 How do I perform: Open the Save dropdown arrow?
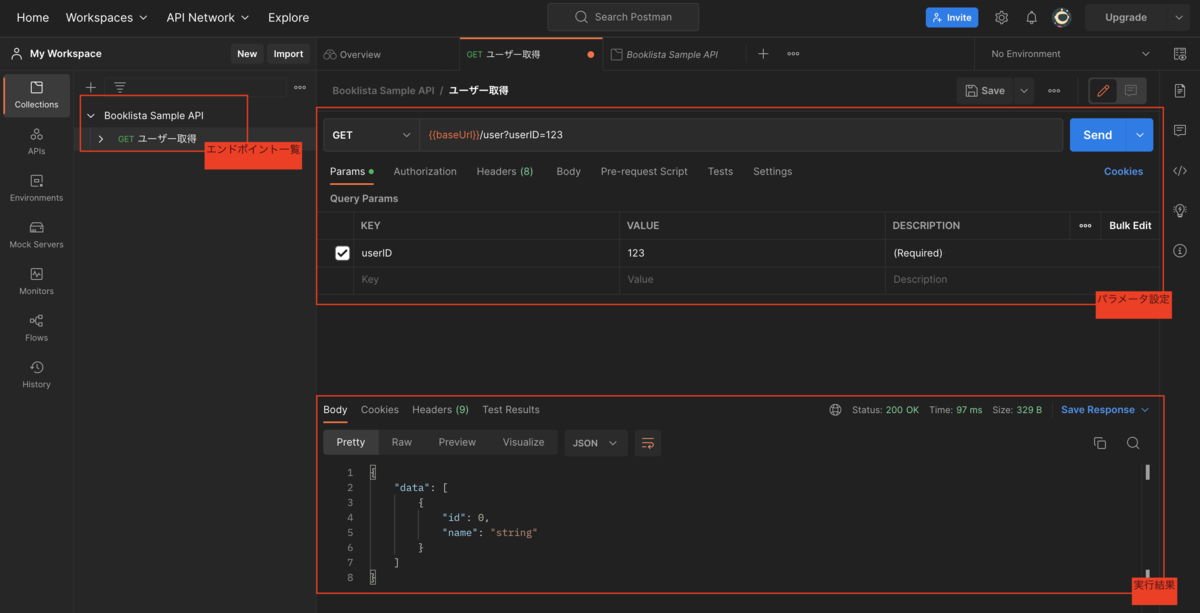tap(1024, 90)
